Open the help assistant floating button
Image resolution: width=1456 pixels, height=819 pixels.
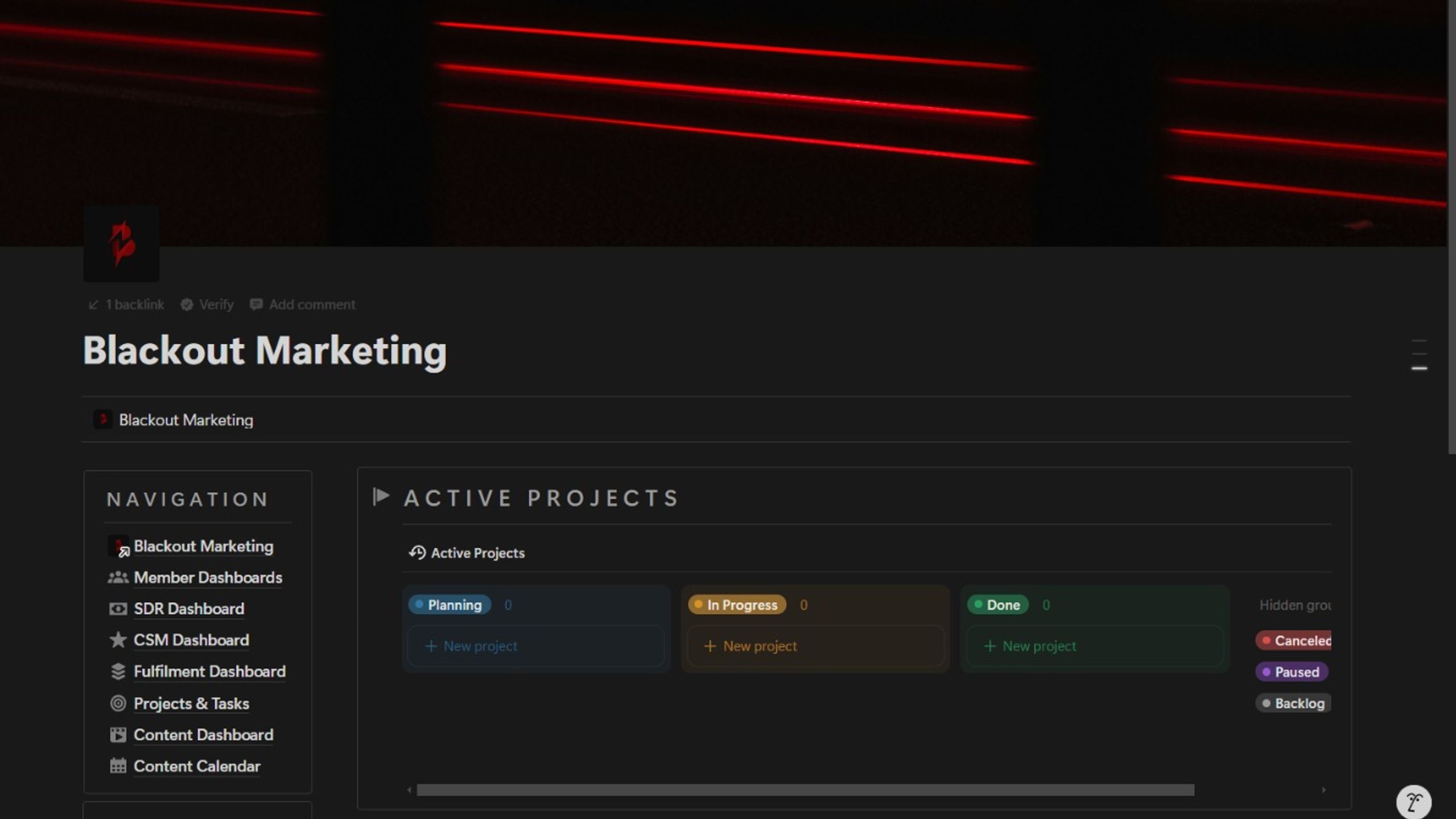[1414, 803]
